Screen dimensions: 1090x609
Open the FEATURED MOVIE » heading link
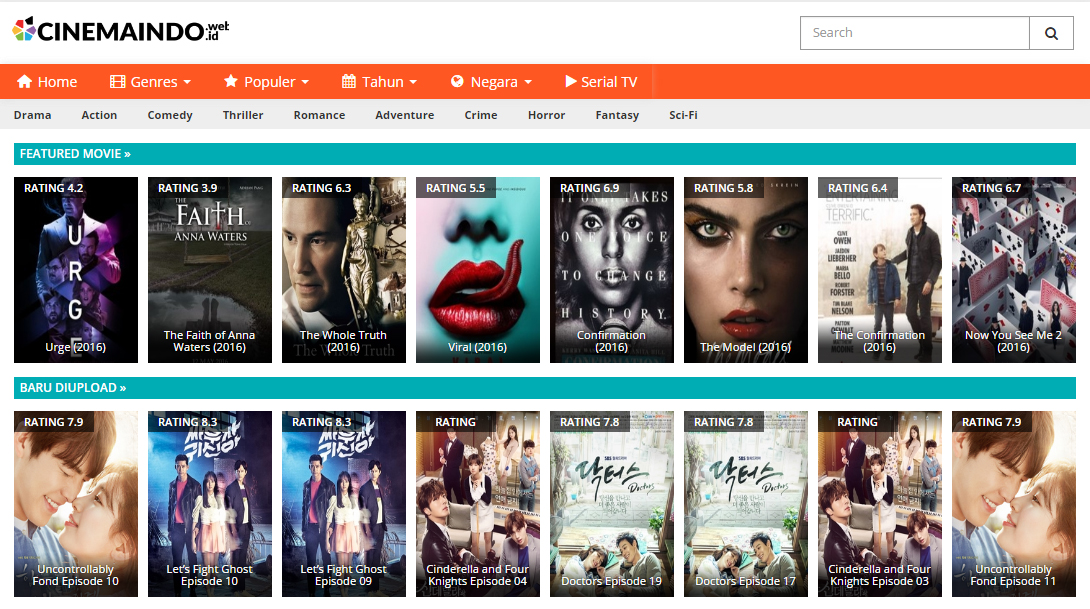(75, 154)
